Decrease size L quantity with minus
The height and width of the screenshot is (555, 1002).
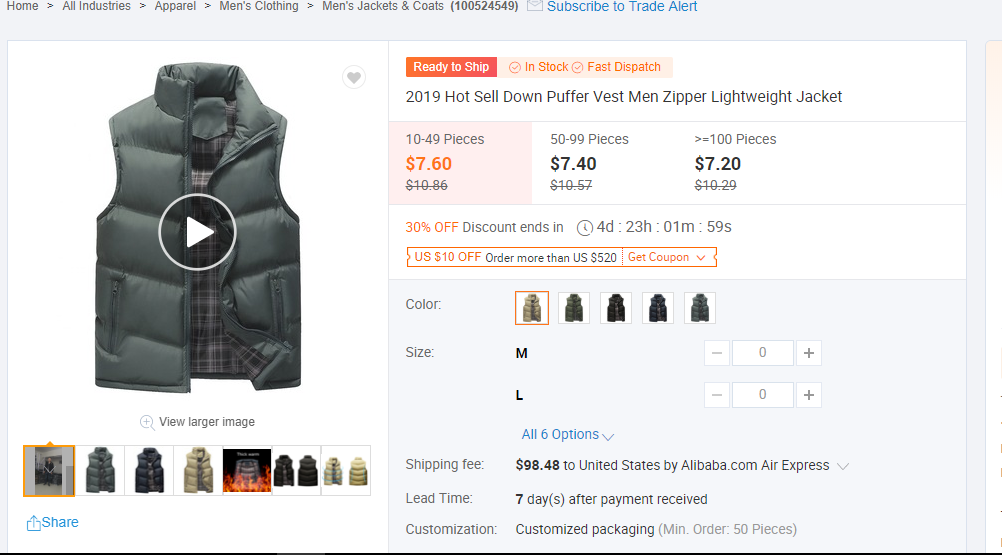(717, 395)
